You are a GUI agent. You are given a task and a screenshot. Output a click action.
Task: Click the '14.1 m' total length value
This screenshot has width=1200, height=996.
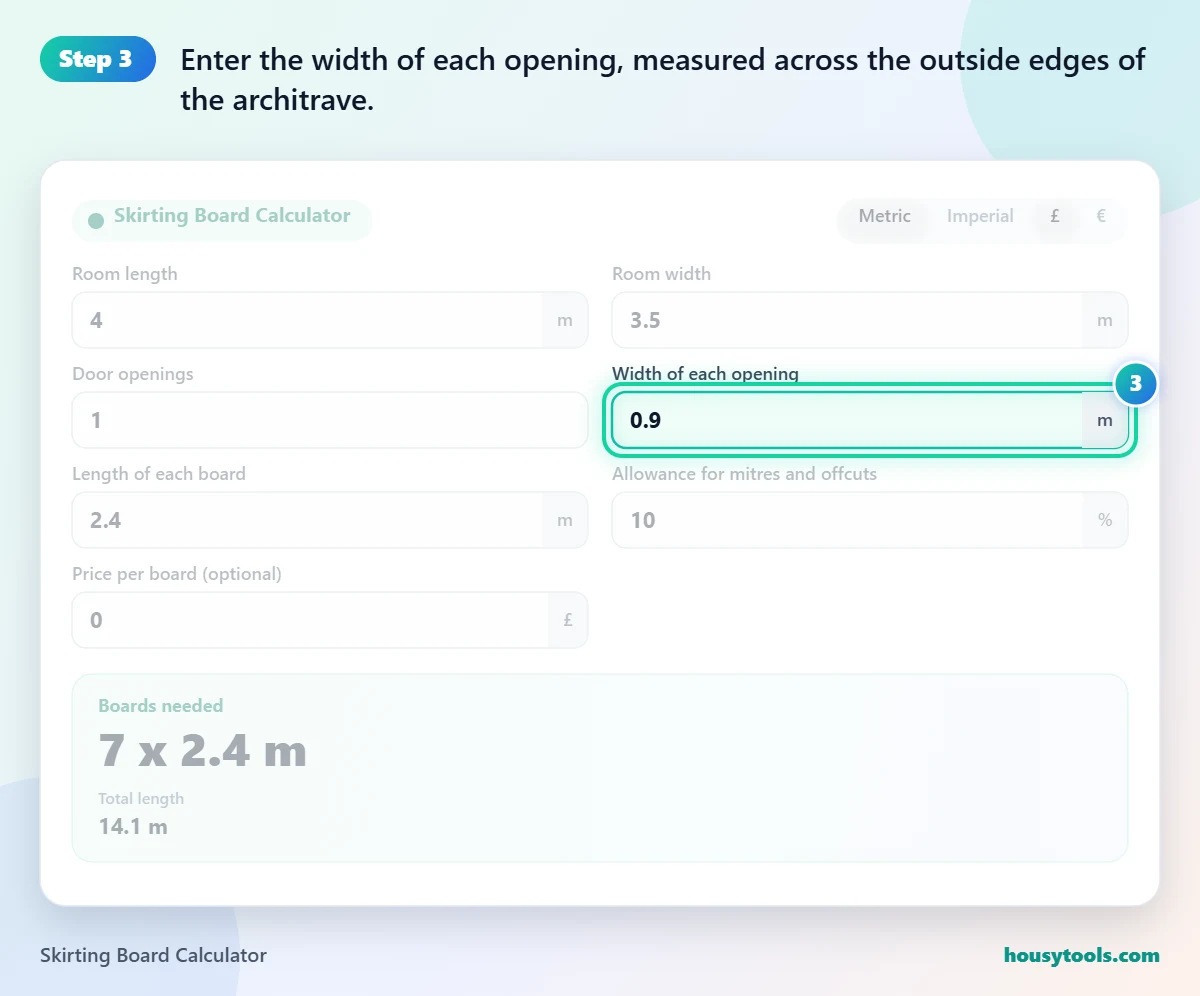[133, 826]
